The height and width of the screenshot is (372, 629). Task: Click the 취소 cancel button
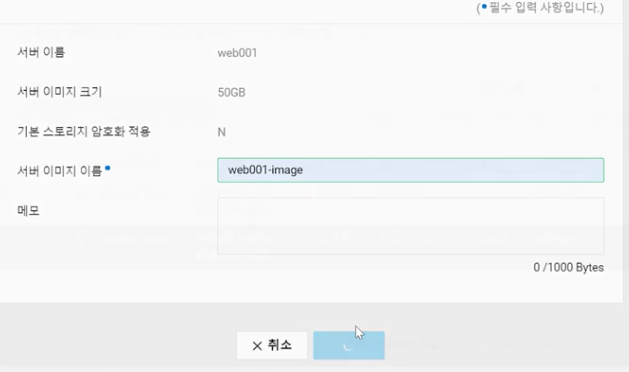click(x=272, y=345)
